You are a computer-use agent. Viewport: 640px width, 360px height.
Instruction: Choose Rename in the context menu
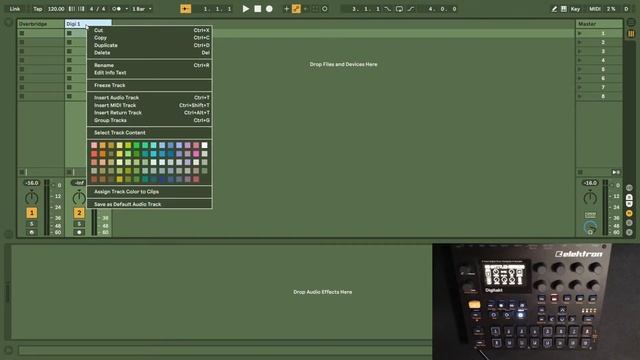coord(149,65)
